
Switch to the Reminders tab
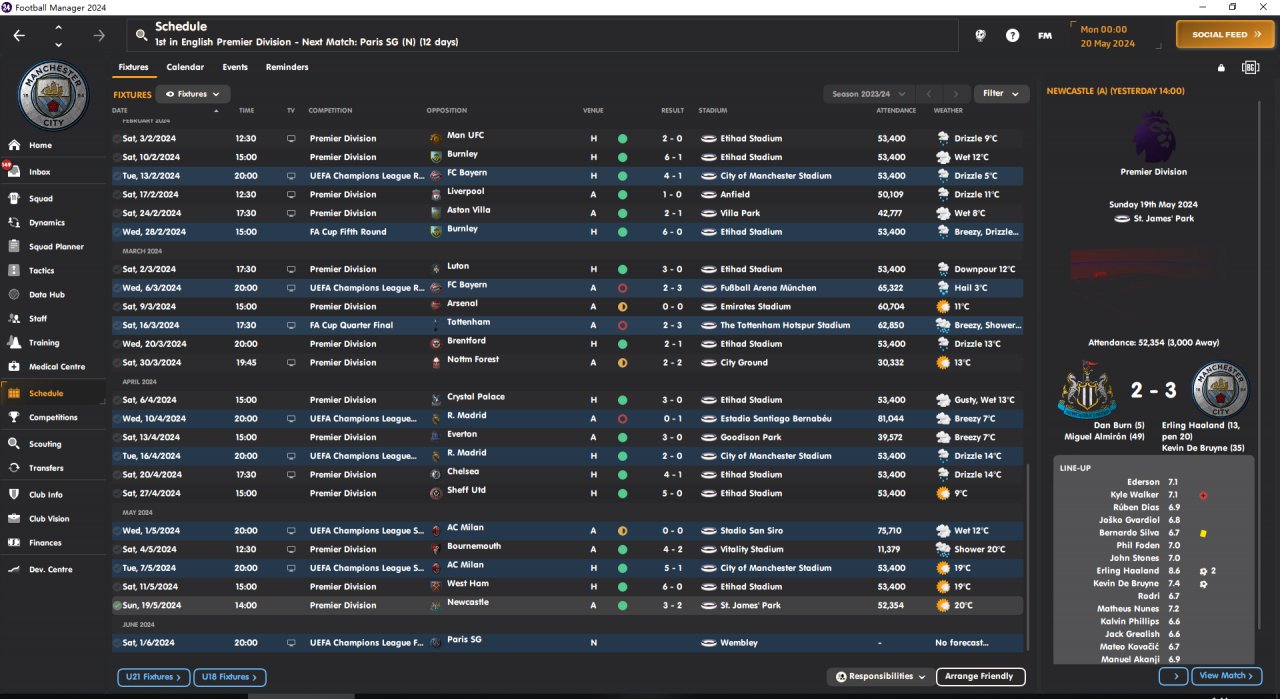click(287, 67)
